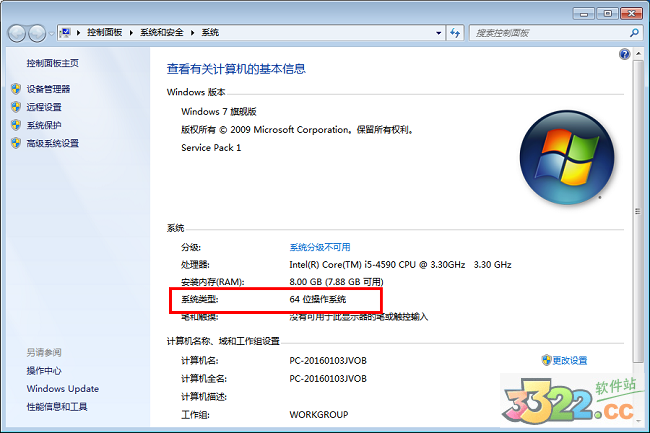Click the vertical scrollbar thumb
The width and height of the screenshot is (650, 433).
click(x=638, y=211)
